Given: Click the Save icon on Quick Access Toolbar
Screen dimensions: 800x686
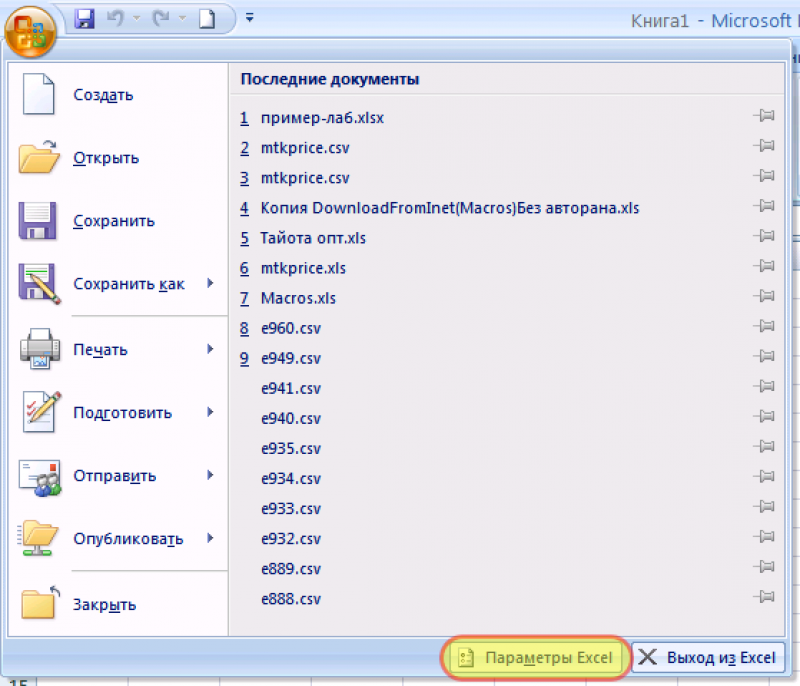Looking at the screenshot, I should tap(85, 18).
